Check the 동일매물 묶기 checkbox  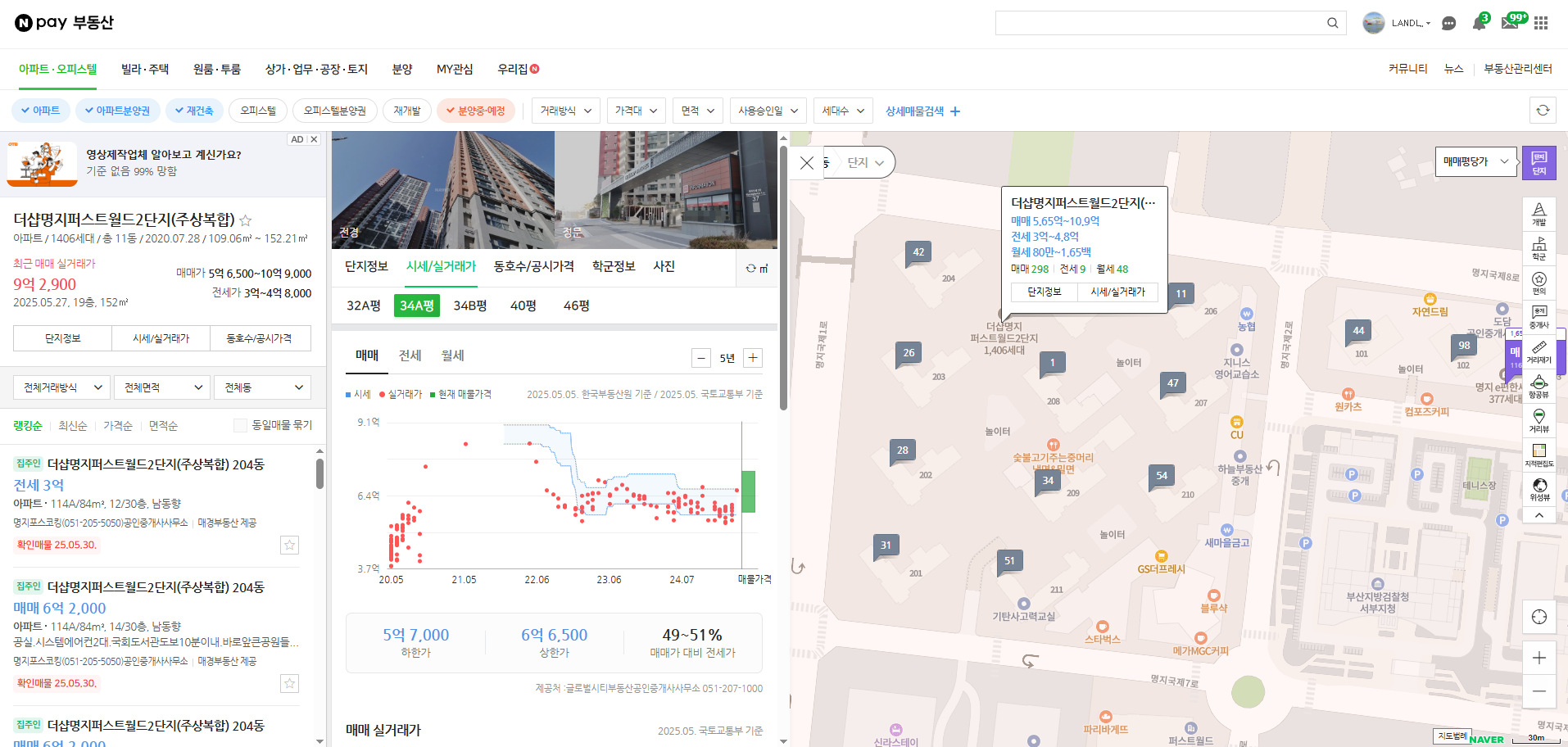tap(240, 425)
